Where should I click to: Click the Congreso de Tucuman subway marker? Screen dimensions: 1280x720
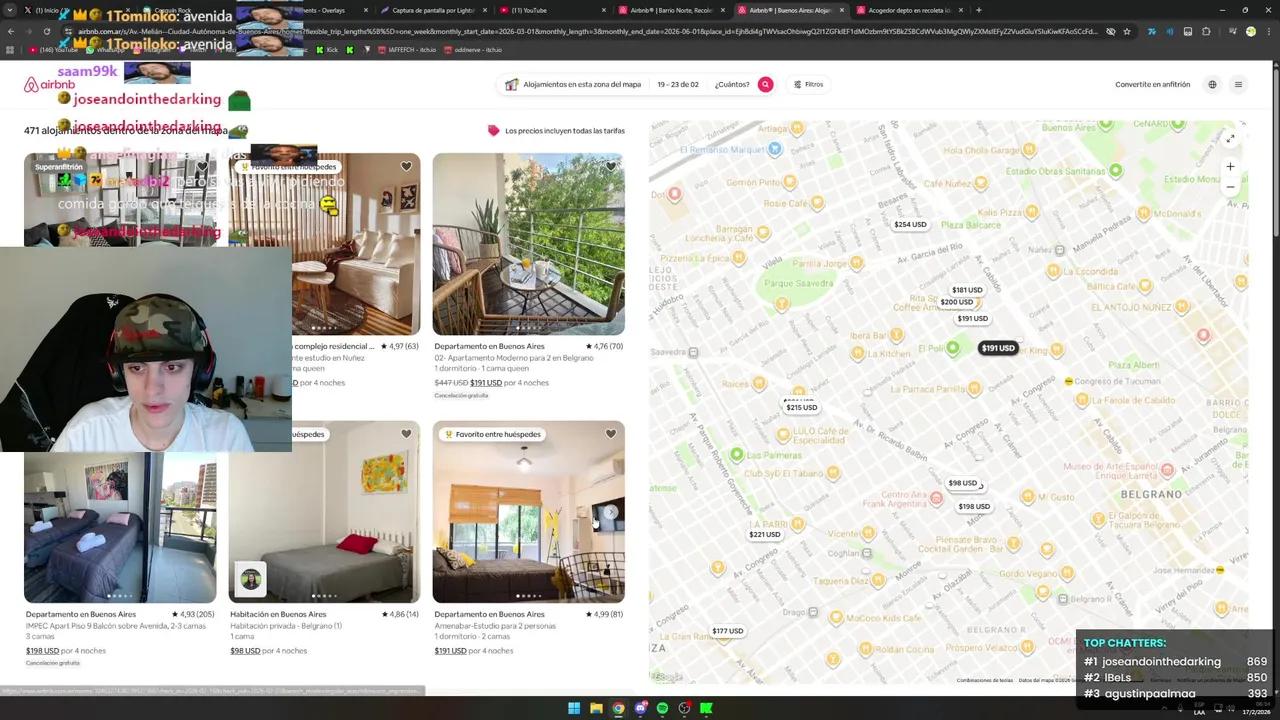pyautogui.click(x=1069, y=381)
